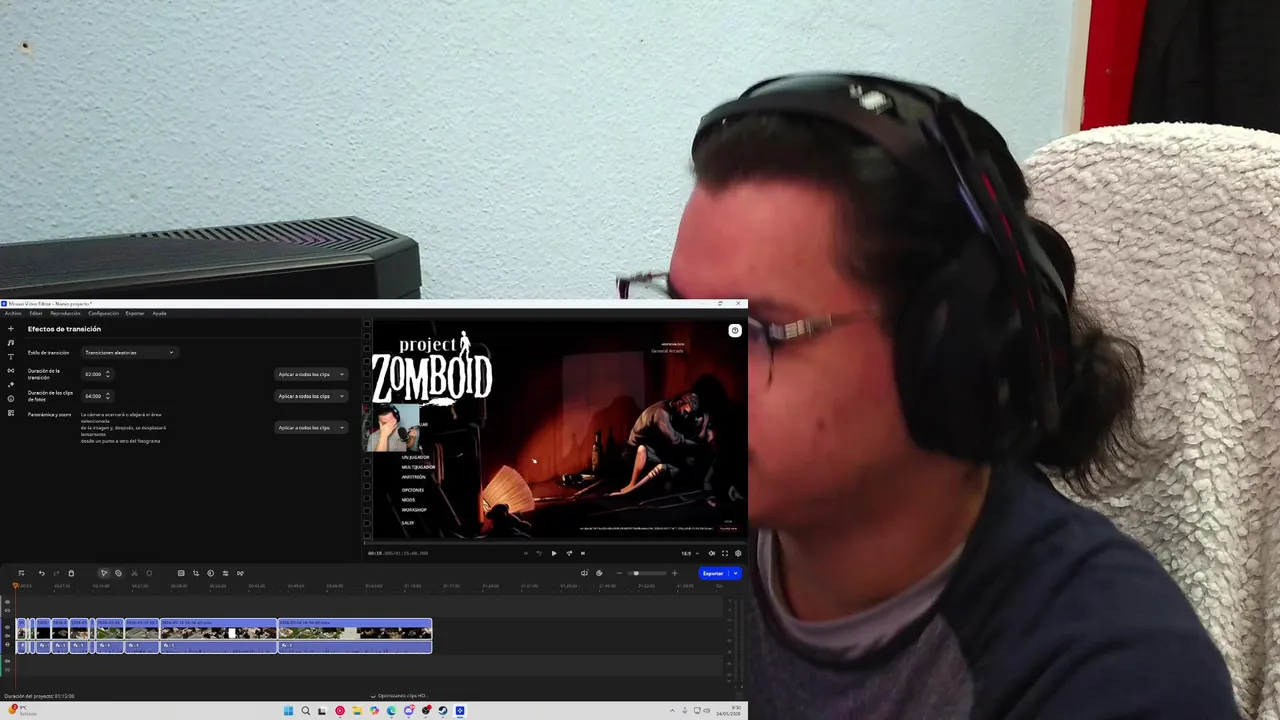The height and width of the screenshot is (720, 1280).
Task: Open the audio music note sidebar tab
Action: [11, 343]
